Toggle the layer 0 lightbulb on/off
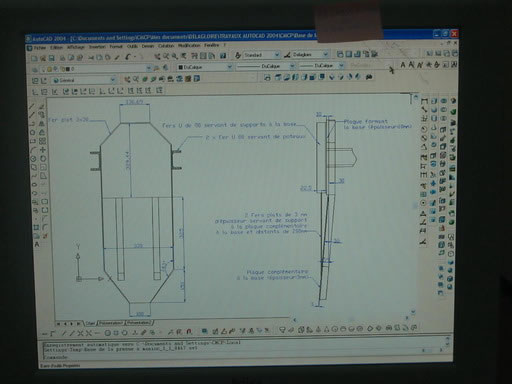This screenshot has height=384, width=512. (43, 69)
